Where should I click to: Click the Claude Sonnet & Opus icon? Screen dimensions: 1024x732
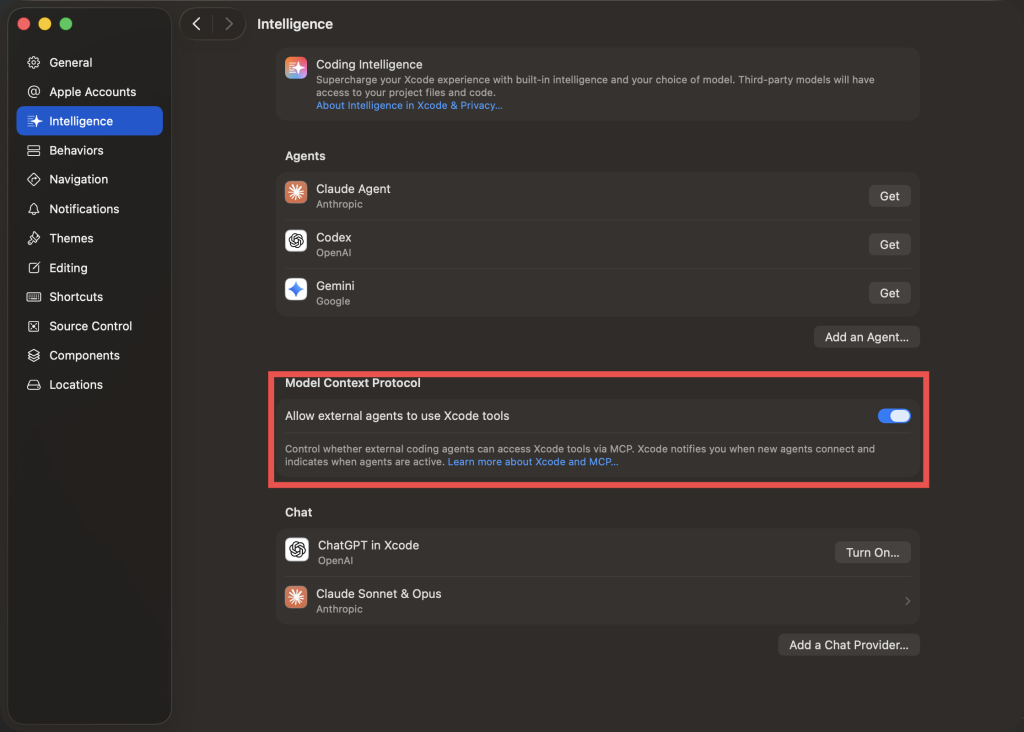(x=296, y=597)
